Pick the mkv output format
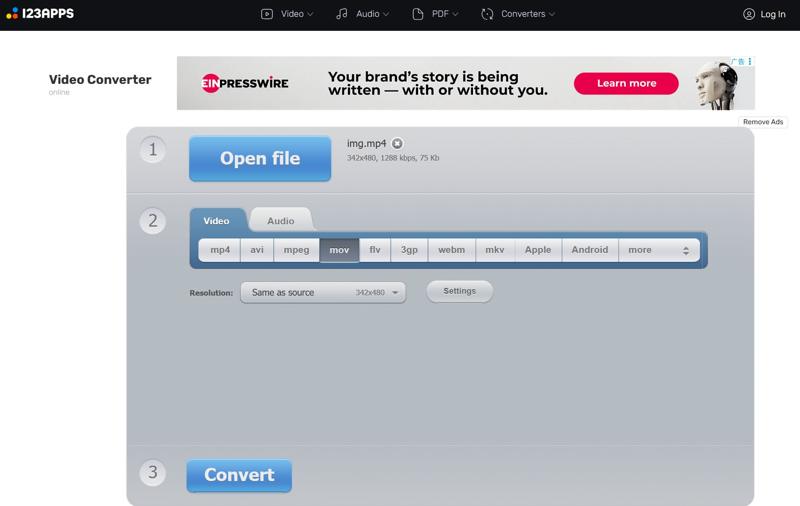 click(x=495, y=250)
